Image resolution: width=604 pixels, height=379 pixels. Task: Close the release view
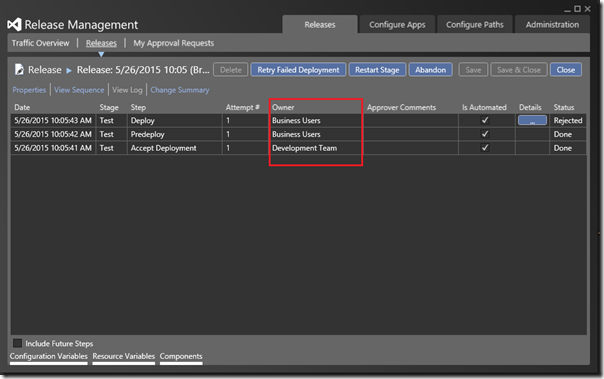pos(565,70)
